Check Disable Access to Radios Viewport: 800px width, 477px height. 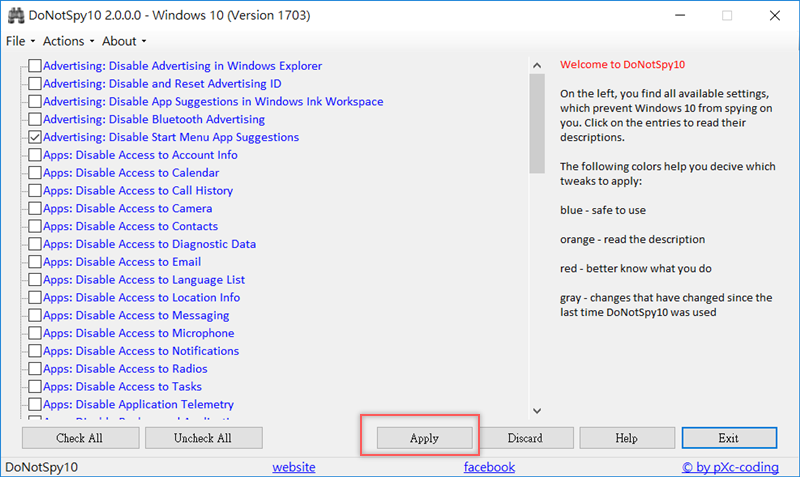point(35,369)
